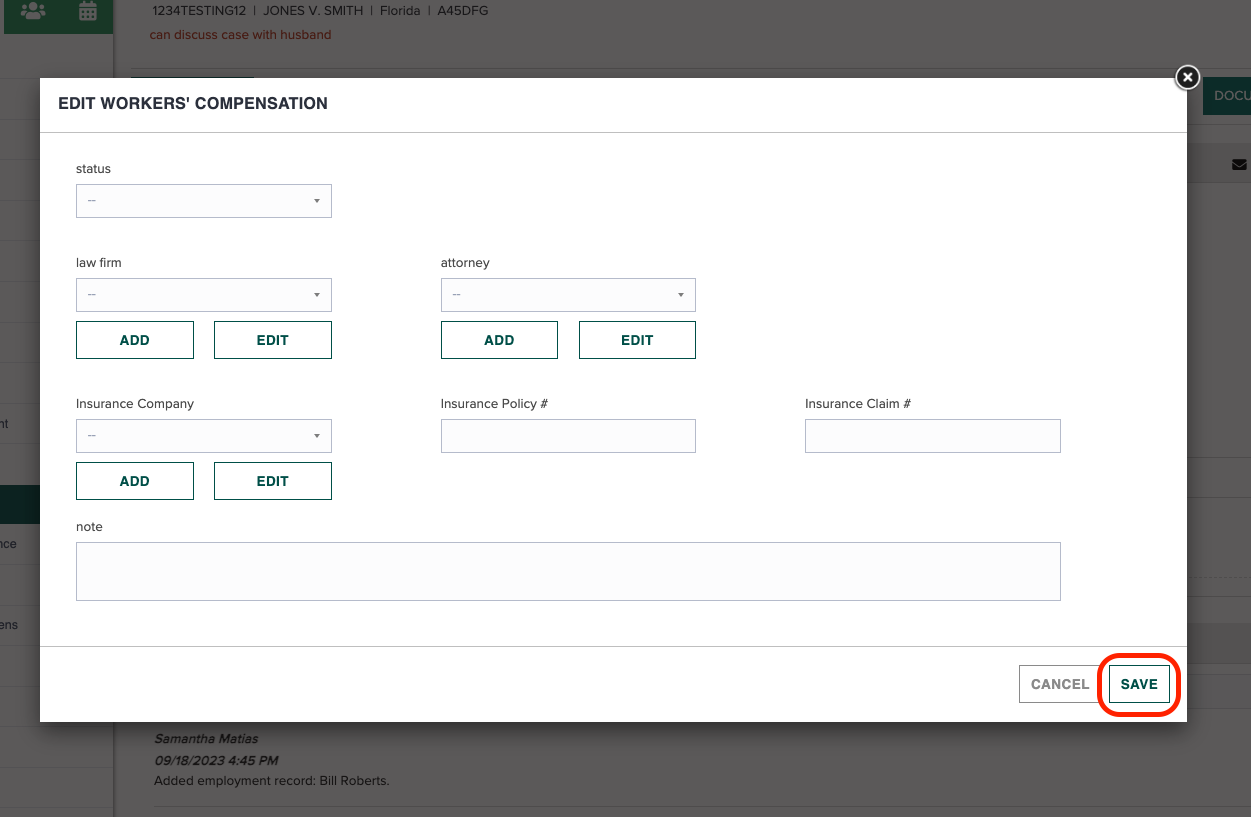Open the Insurance Company dropdown
This screenshot has width=1251, height=817.
coord(204,436)
